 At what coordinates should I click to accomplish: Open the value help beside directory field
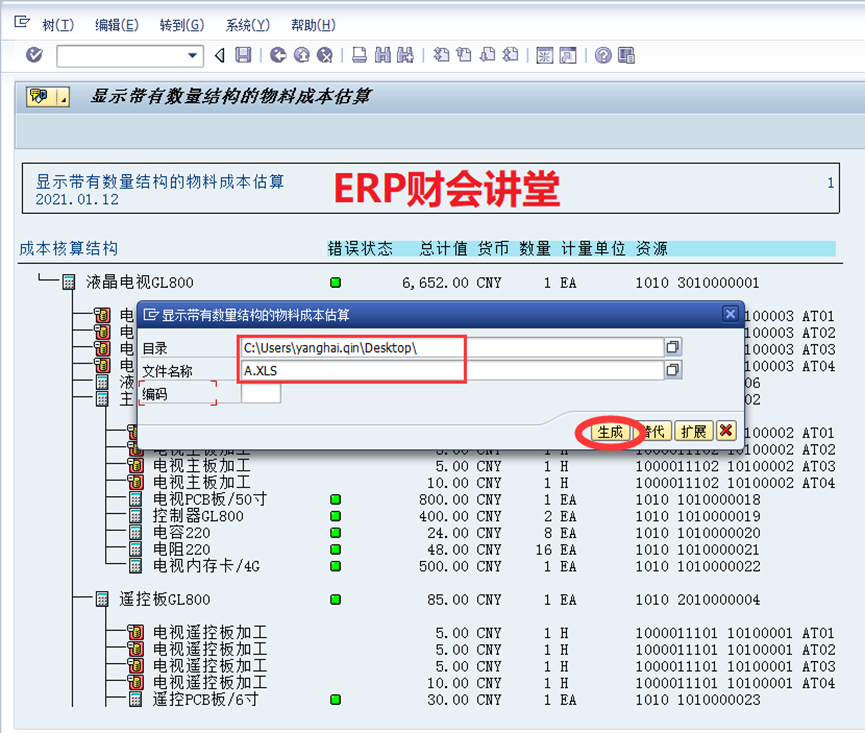673,347
